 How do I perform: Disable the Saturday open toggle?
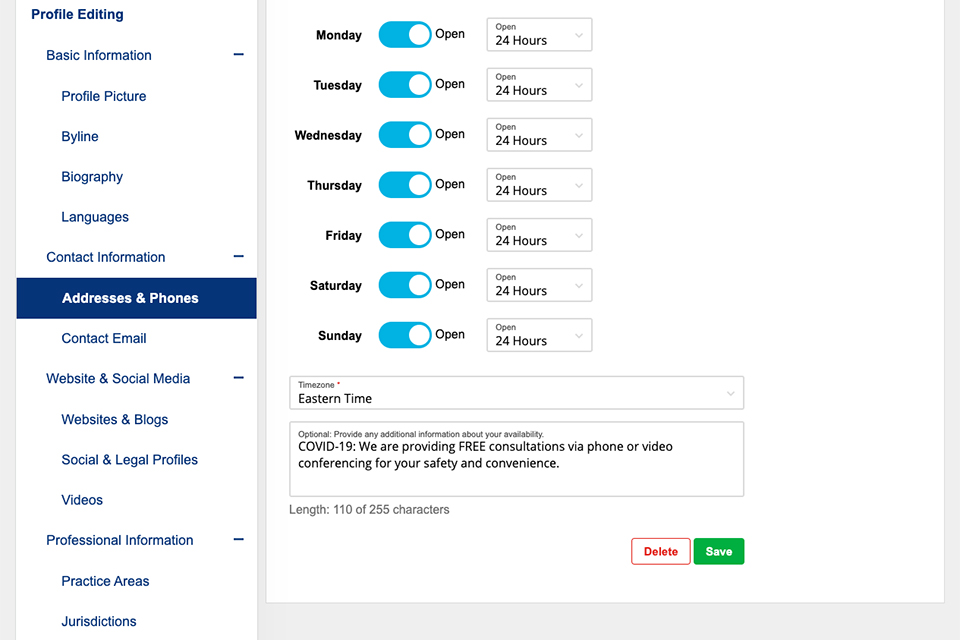[404, 285]
